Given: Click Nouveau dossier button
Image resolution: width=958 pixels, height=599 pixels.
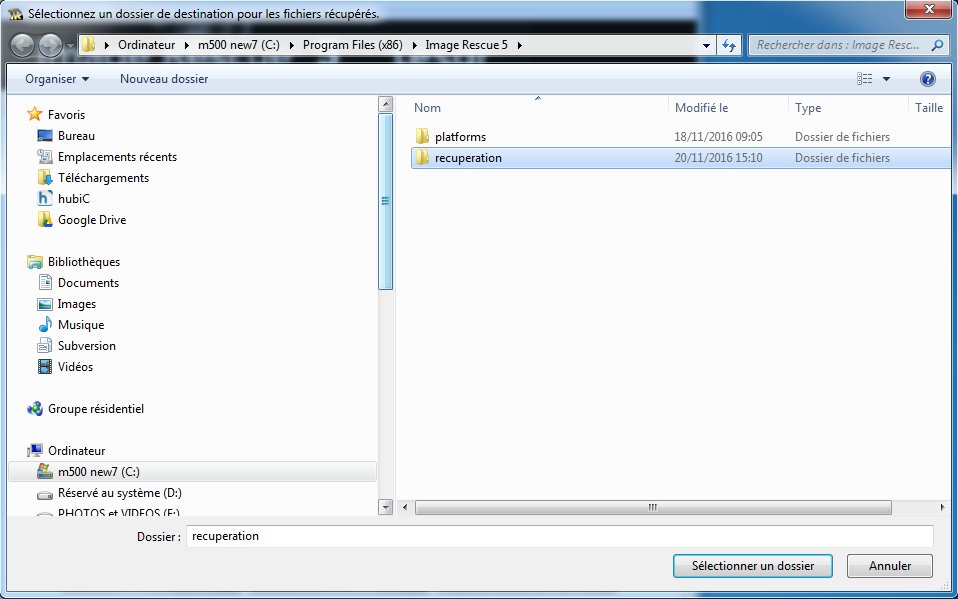Looking at the screenshot, I should [x=164, y=79].
